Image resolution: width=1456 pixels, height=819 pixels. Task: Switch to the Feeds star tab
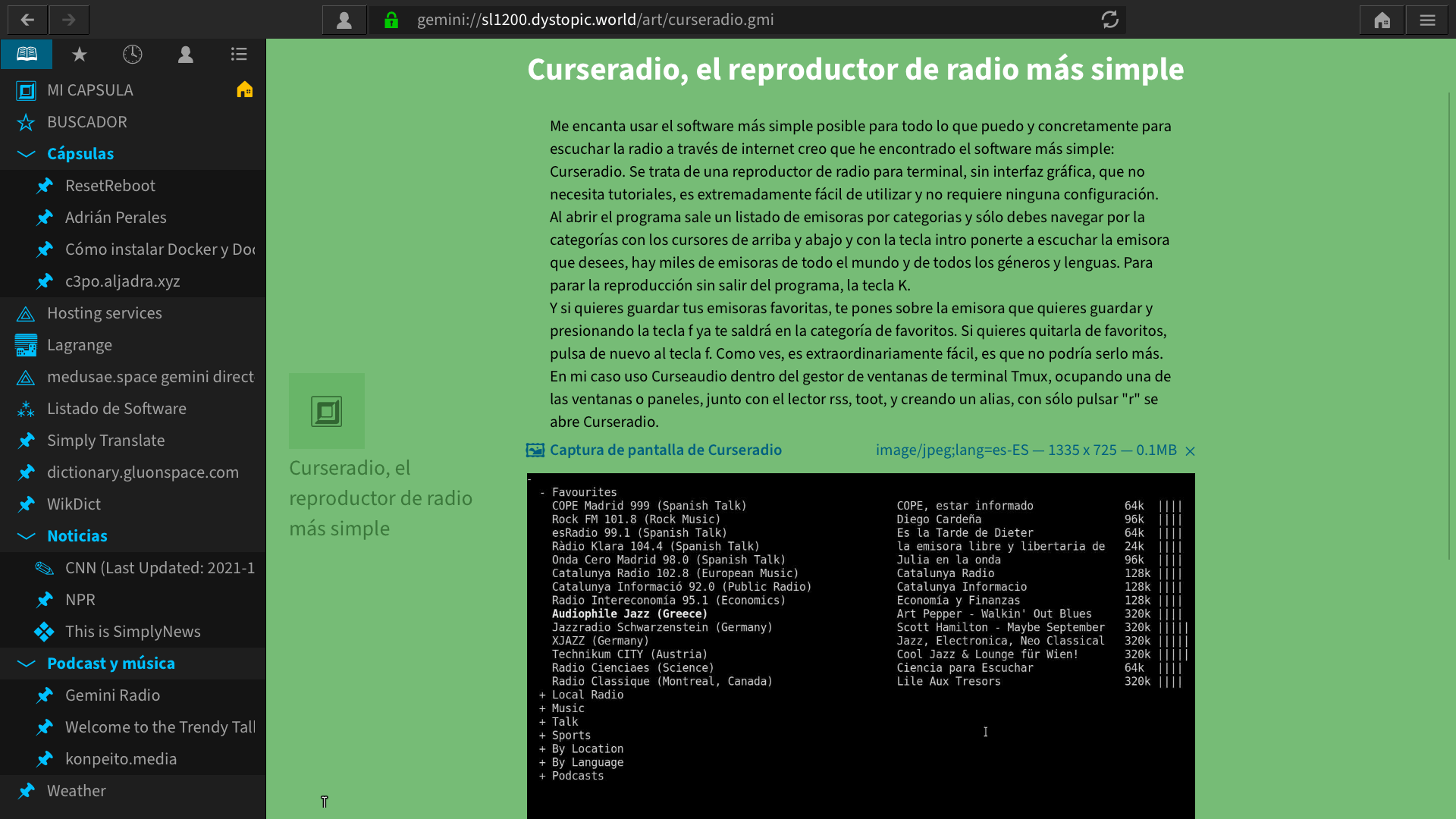click(79, 54)
